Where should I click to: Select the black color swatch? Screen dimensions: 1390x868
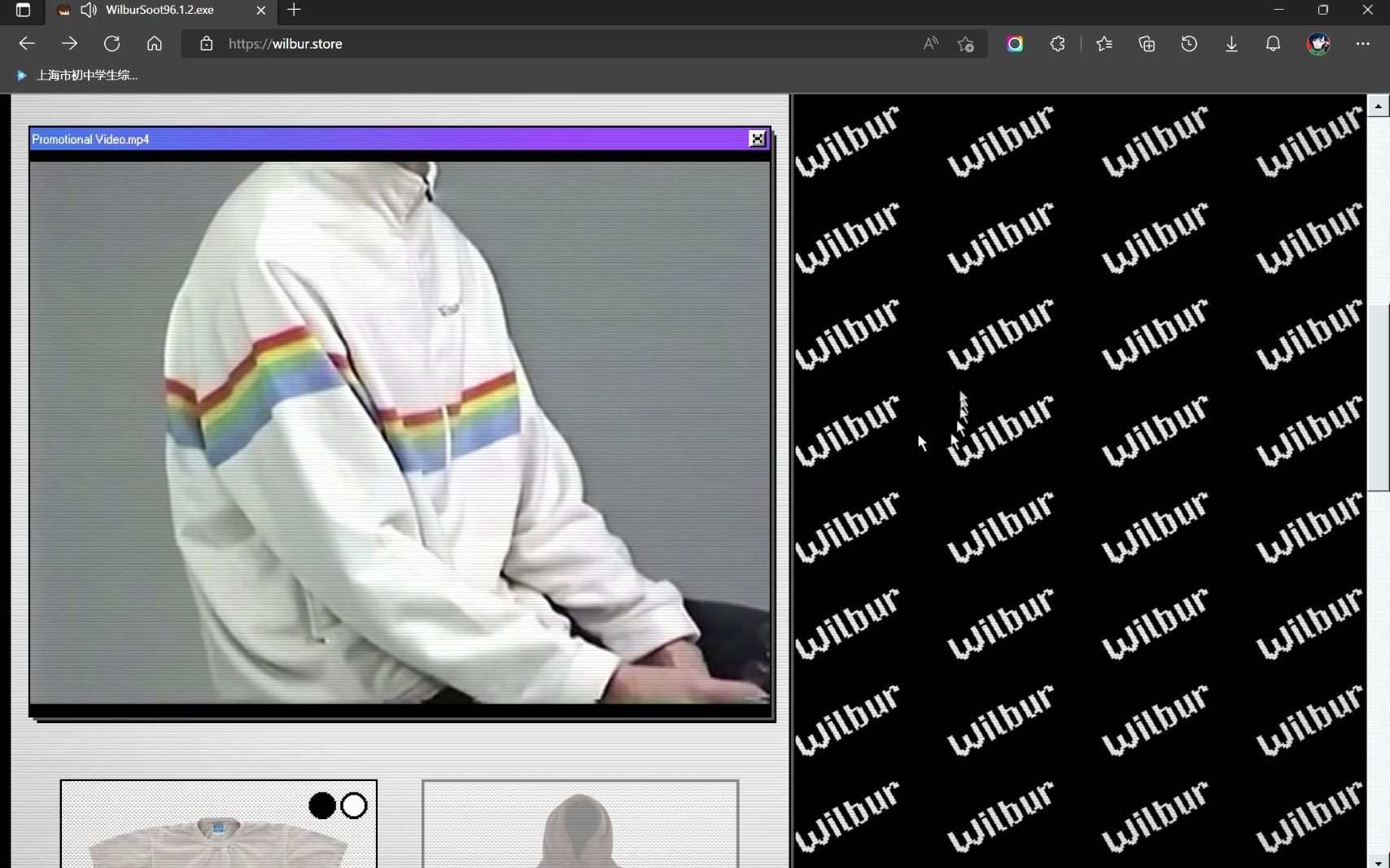(x=322, y=806)
